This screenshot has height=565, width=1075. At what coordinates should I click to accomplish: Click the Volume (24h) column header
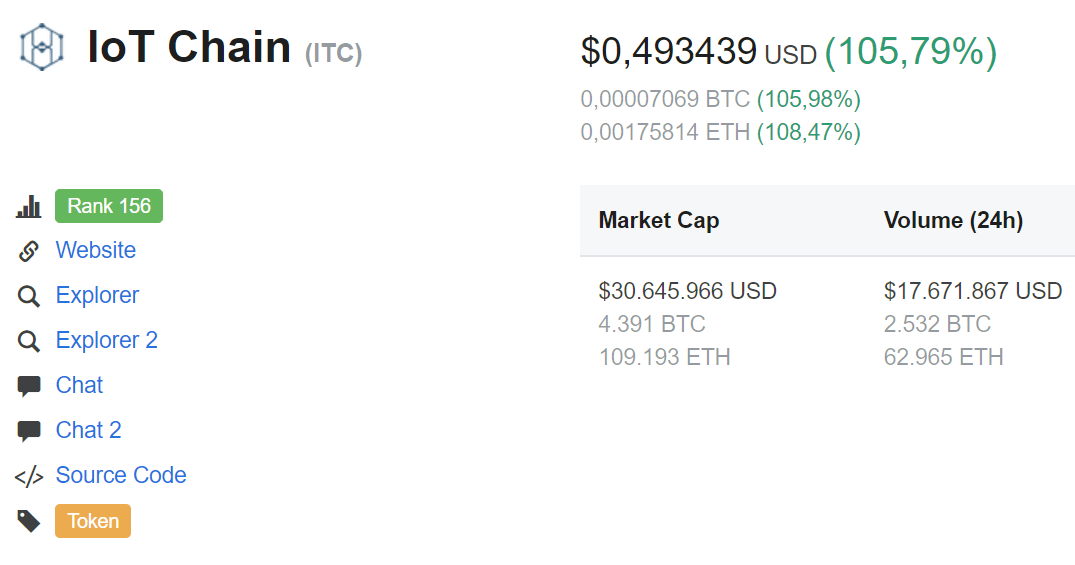(x=953, y=220)
